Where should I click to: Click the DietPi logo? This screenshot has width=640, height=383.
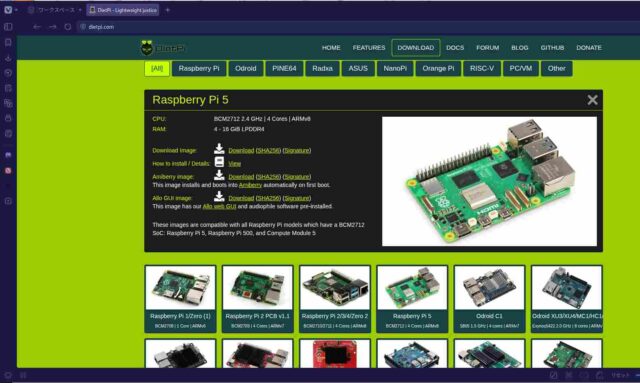point(162,48)
